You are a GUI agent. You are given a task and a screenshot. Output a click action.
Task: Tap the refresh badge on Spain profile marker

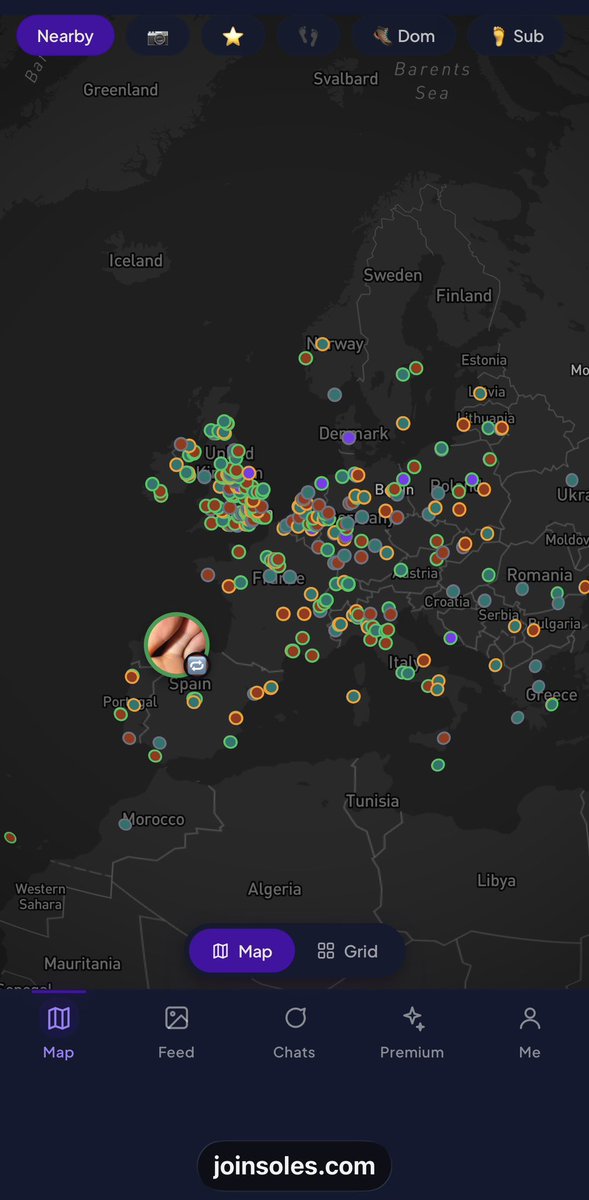197,665
